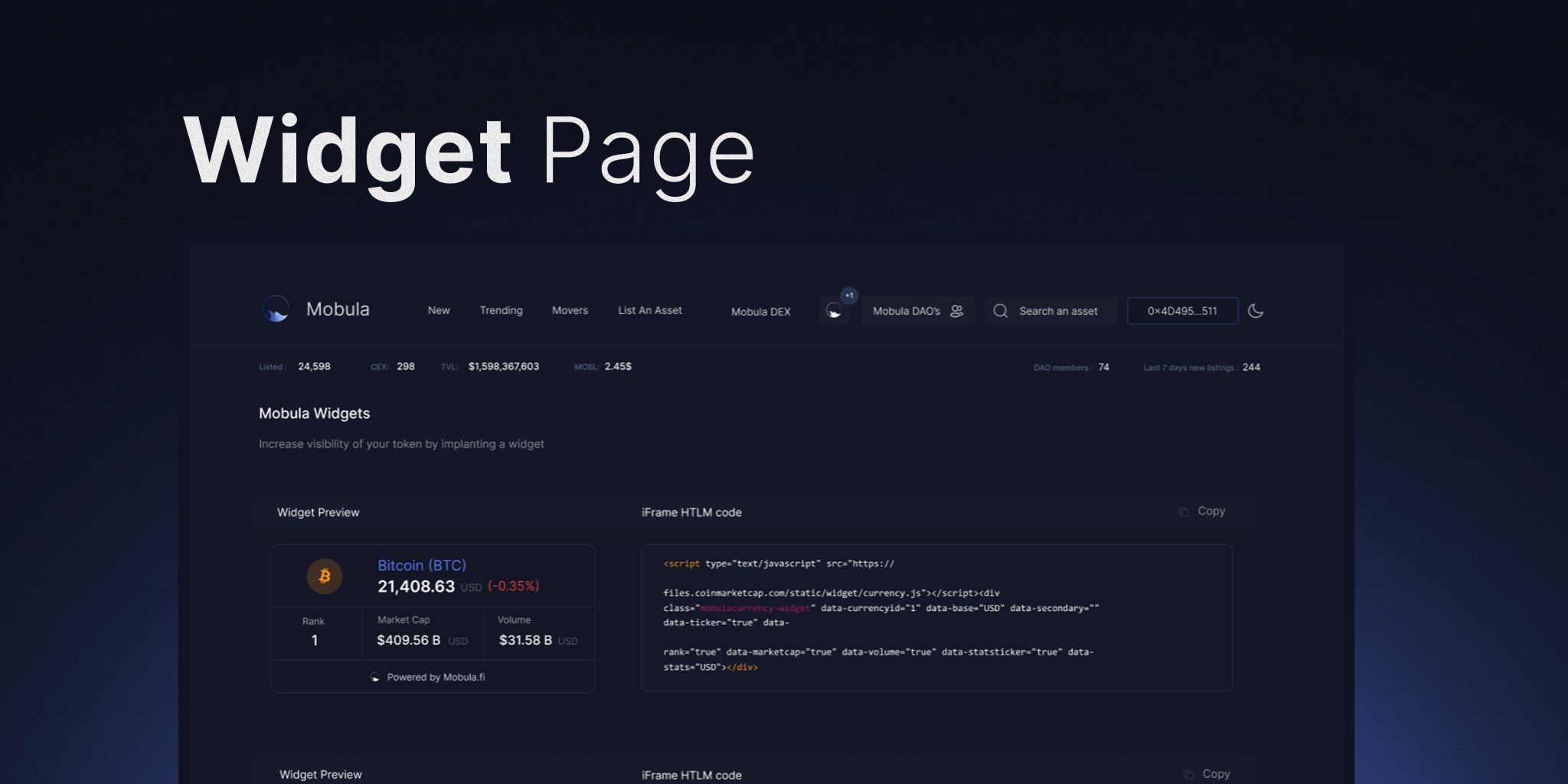Viewport: 1568px width, 784px height.
Task: Switch to the Trending tab
Action: (501, 310)
